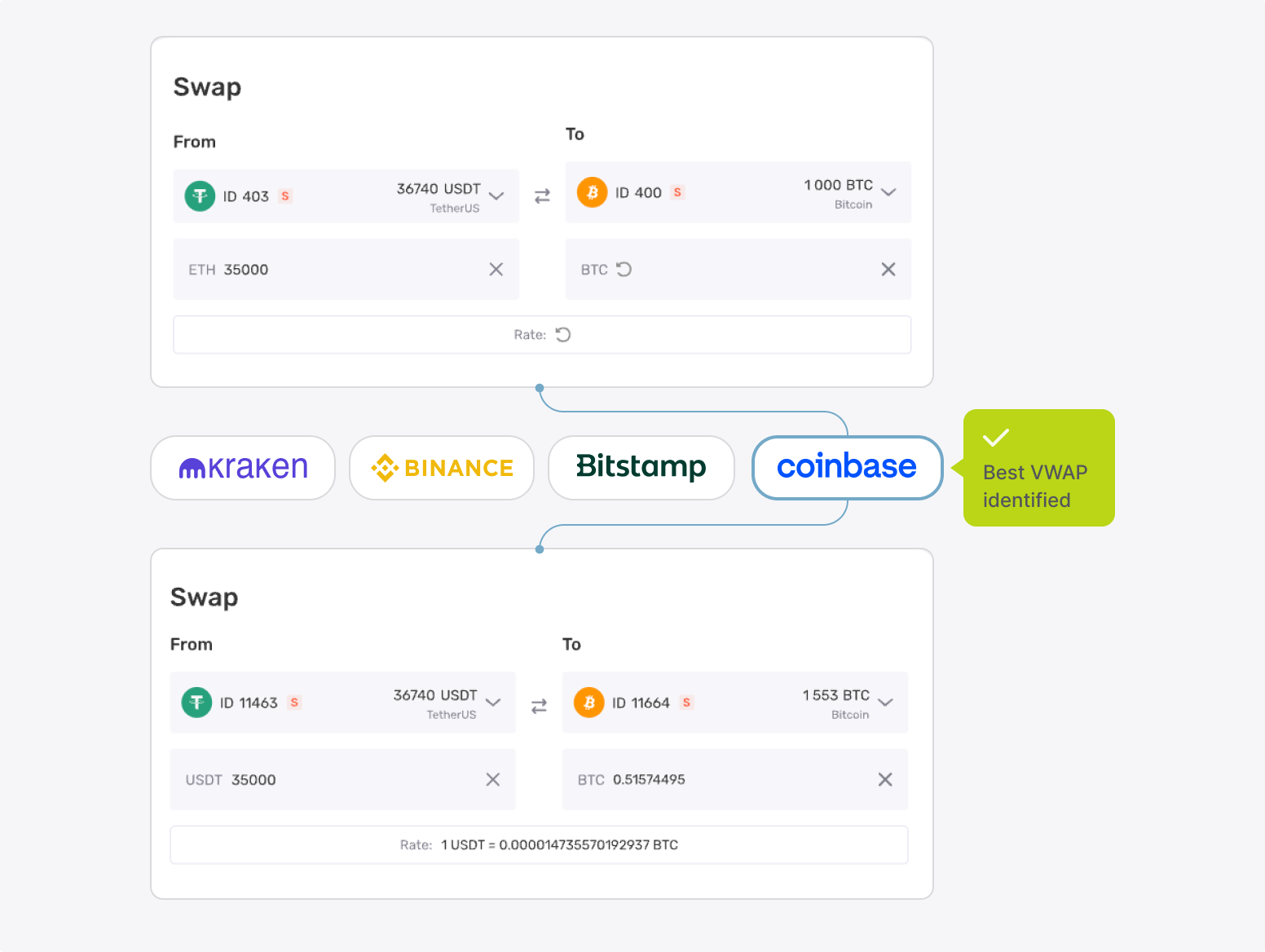
Task: Click the ID 11463 label
Action: (x=249, y=703)
